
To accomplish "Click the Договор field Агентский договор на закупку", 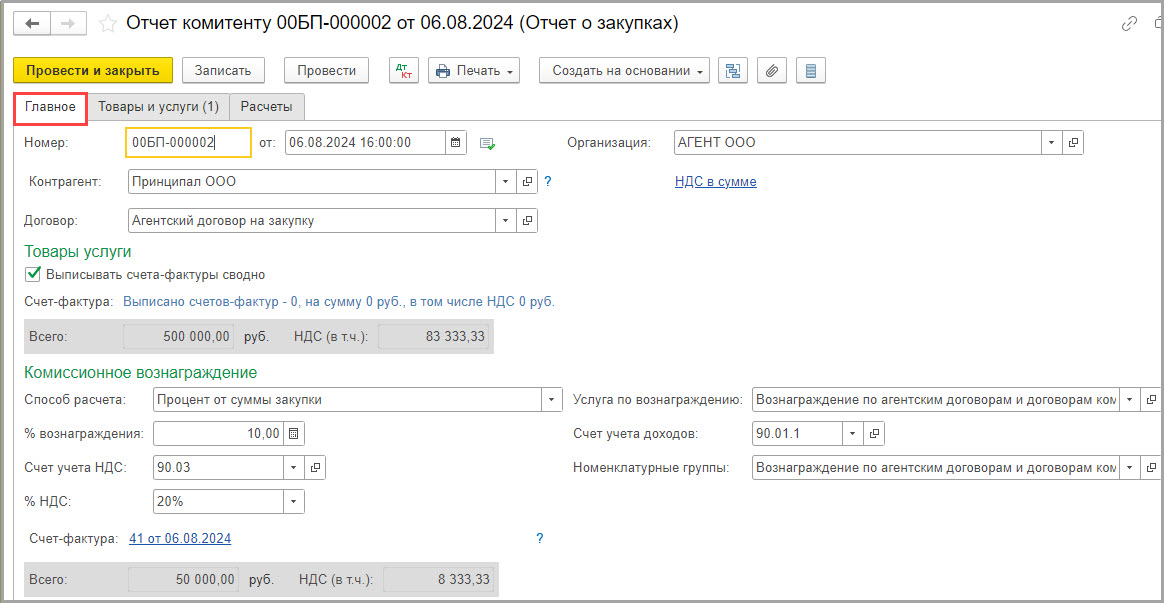I will [x=312, y=221].
